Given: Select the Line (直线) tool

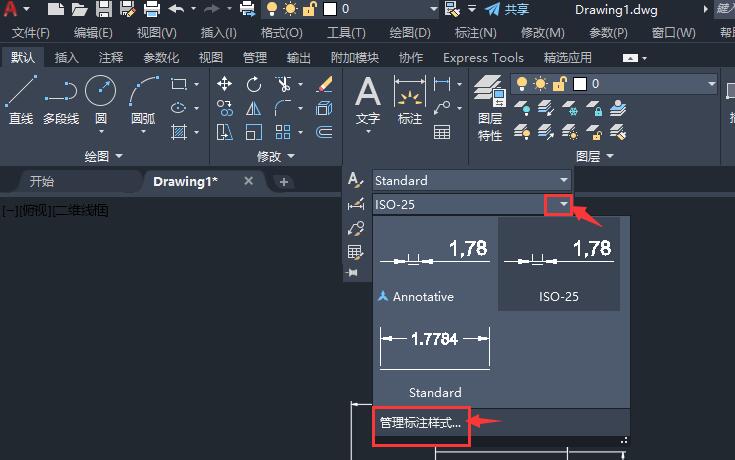Looking at the screenshot, I should (21, 100).
